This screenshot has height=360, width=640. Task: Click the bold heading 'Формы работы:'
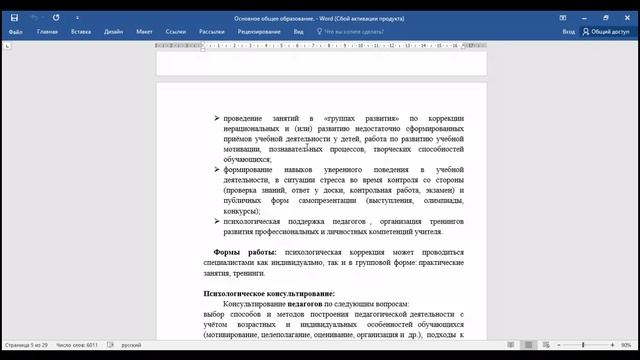tap(245, 253)
